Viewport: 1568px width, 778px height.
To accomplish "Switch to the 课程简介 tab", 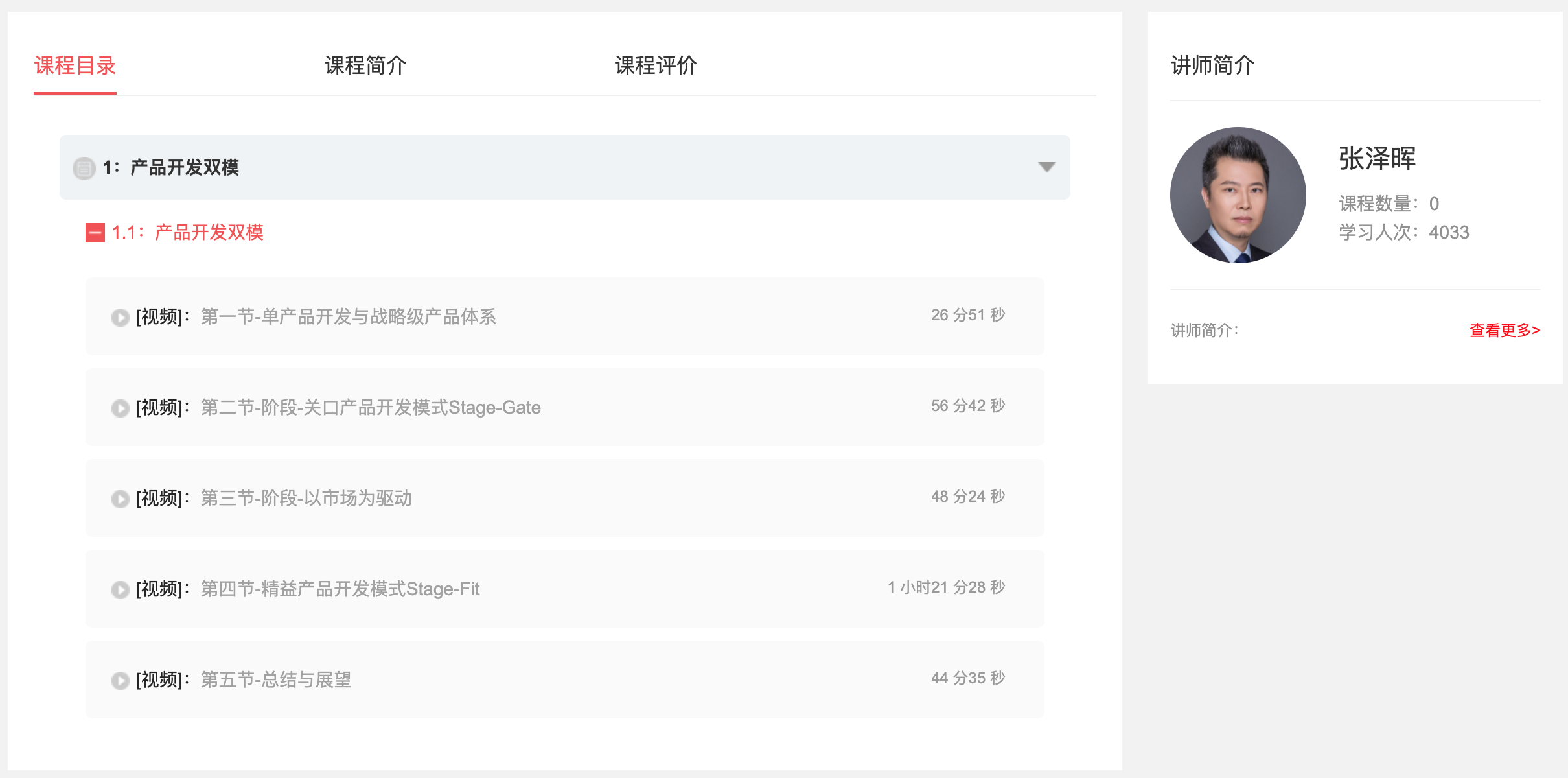I will (x=365, y=65).
